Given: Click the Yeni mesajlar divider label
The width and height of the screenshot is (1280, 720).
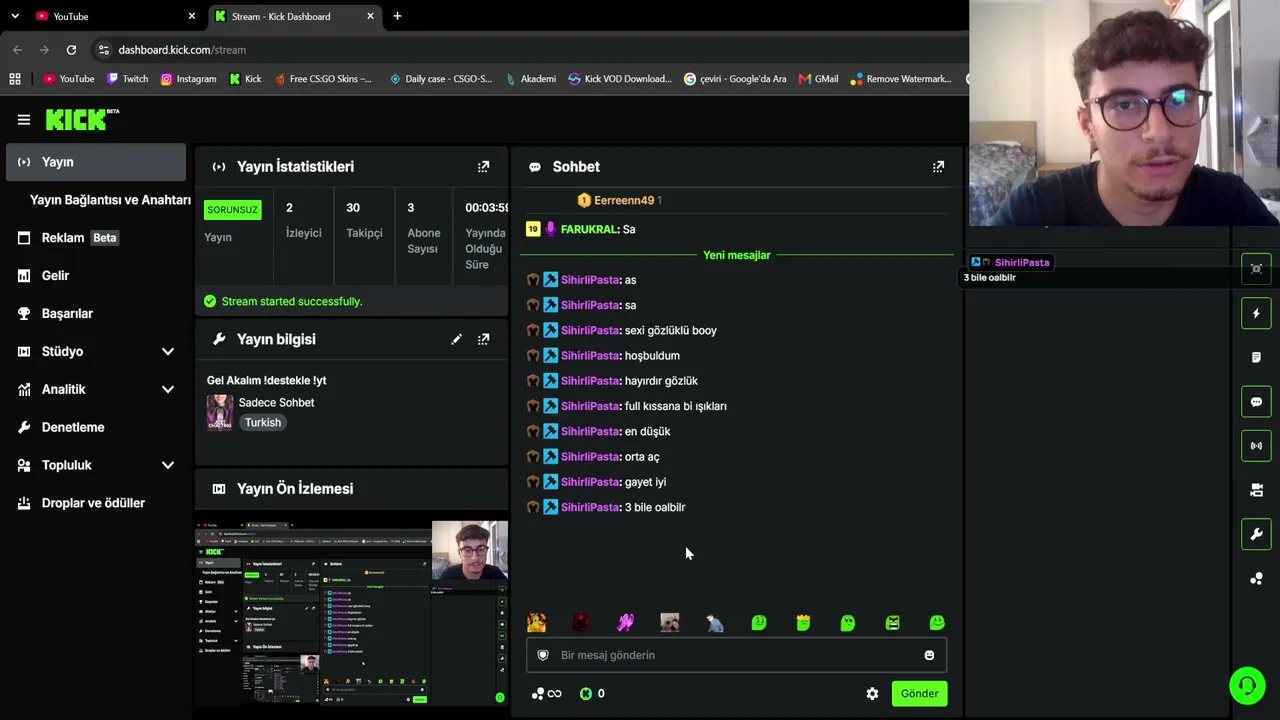Looking at the screenshot, I should (x=737, y=256).
